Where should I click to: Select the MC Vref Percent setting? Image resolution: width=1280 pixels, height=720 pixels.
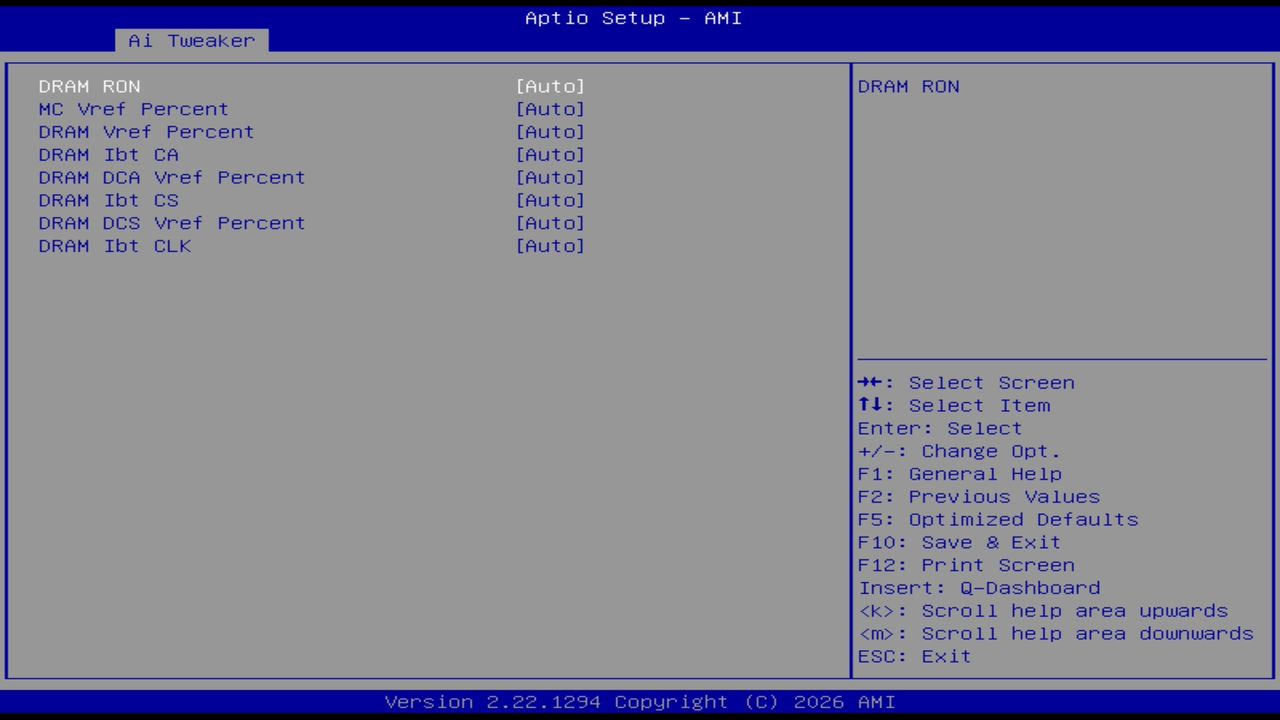[x=133, y=109]
